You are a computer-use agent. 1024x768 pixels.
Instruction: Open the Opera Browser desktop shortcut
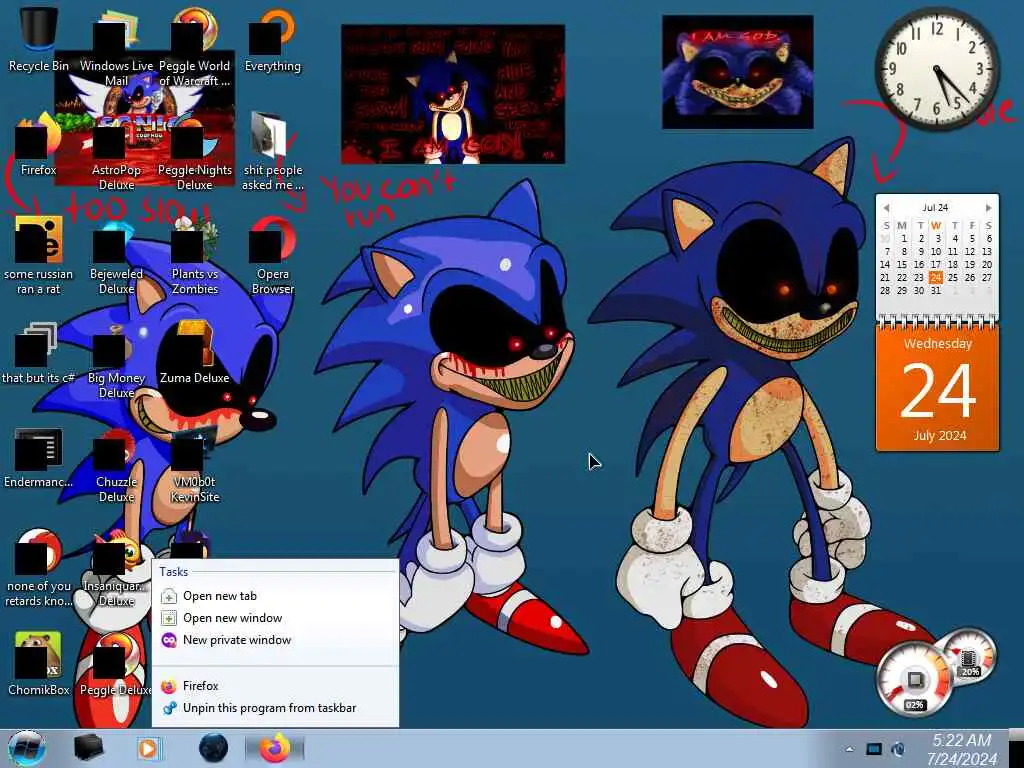[x=273, y=256]
